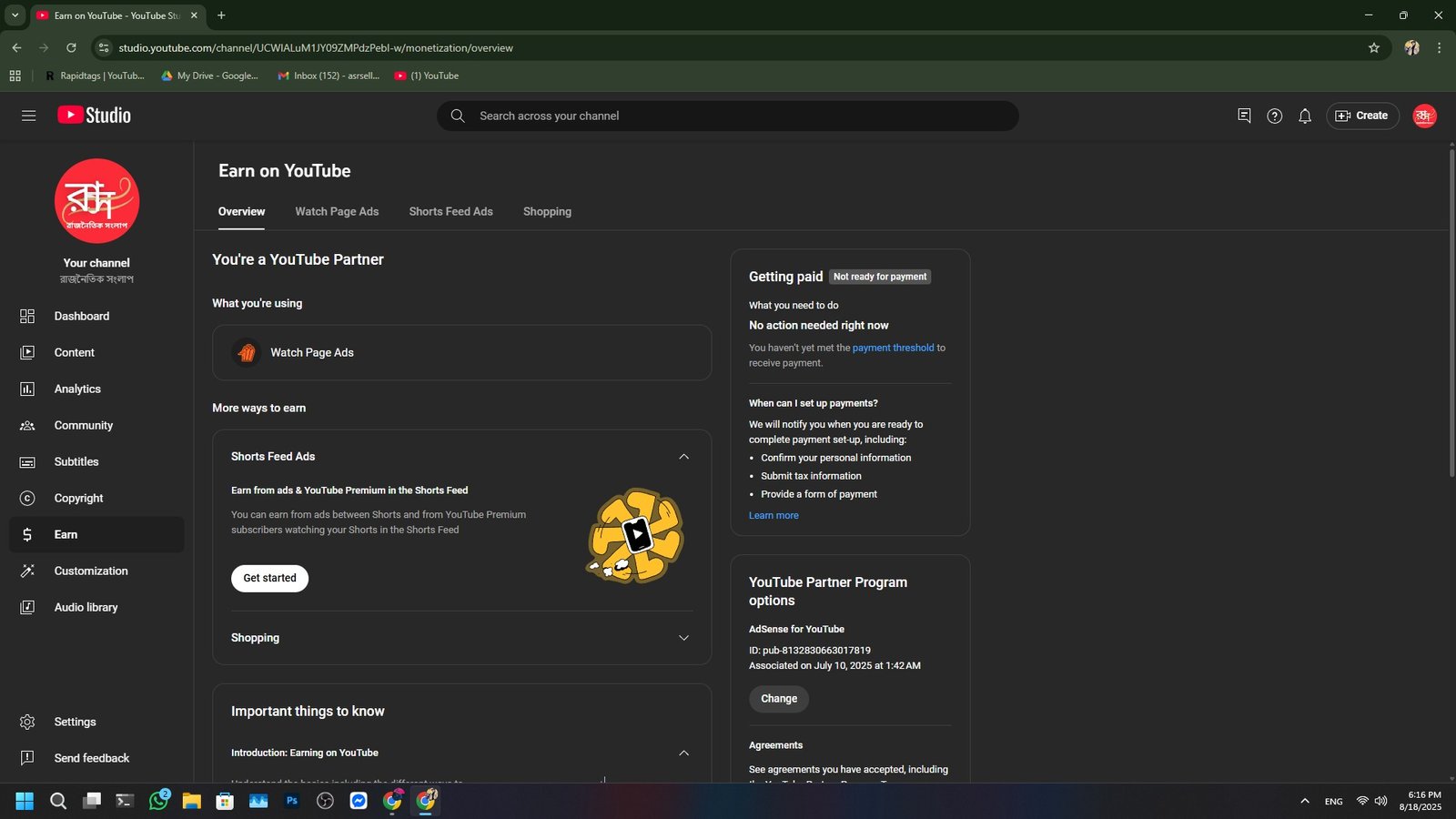Open WhatsApp from the Windows taskbar
Image resolution: width=1456 pixels, height=819 pixels.
[158, 801]
